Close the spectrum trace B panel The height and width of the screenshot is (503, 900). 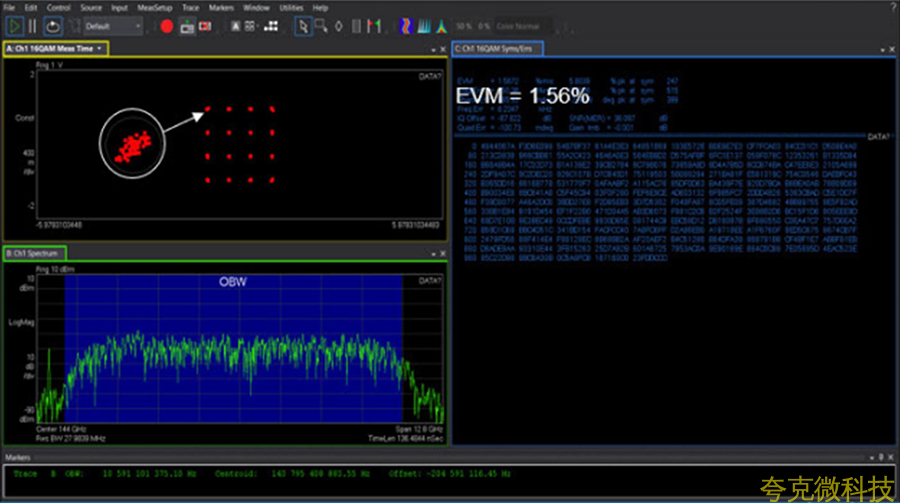(443, 254)
